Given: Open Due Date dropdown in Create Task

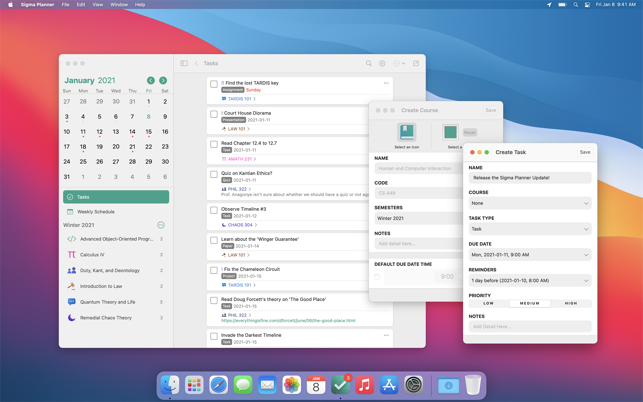Looking at the screenshot, I should [530, 255].
